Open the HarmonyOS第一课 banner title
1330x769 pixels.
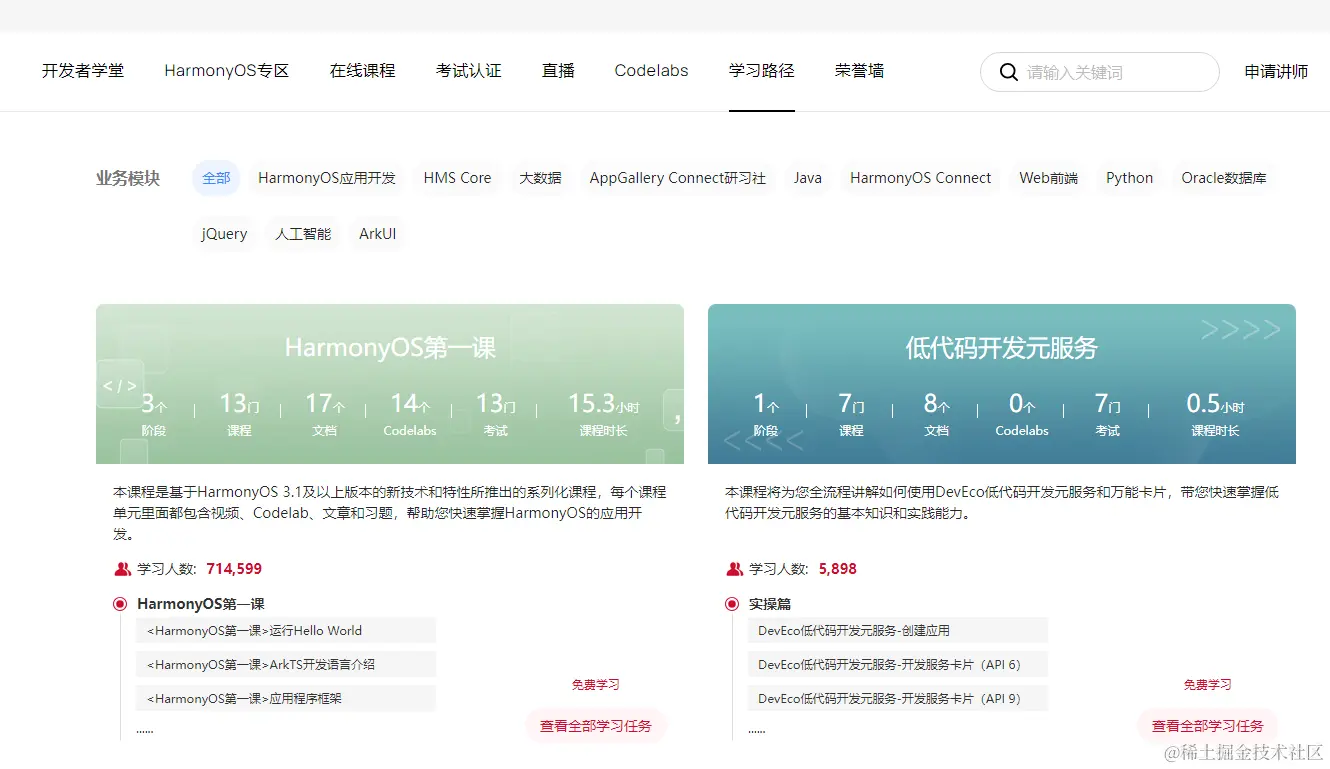click(390, 348)
